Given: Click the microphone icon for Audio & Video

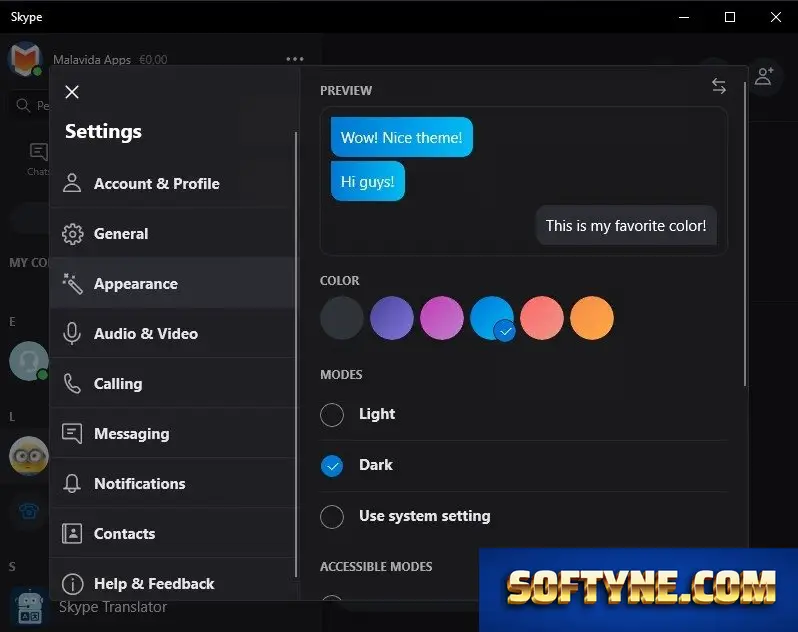Looking at the screenshot, I should point(72,334).
